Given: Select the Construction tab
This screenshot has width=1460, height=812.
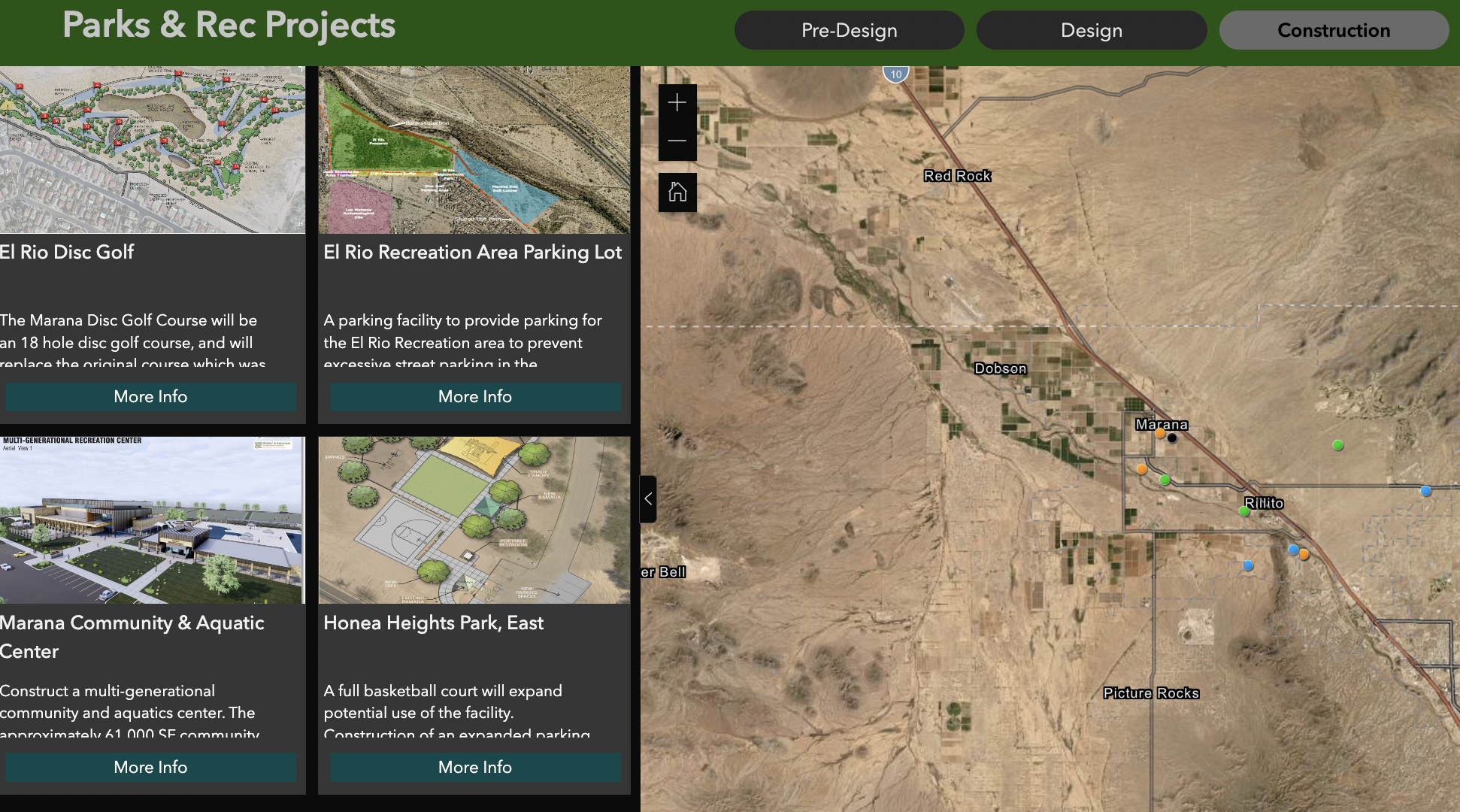Looking at the screenshot, I should click(x=1333, y=30).
